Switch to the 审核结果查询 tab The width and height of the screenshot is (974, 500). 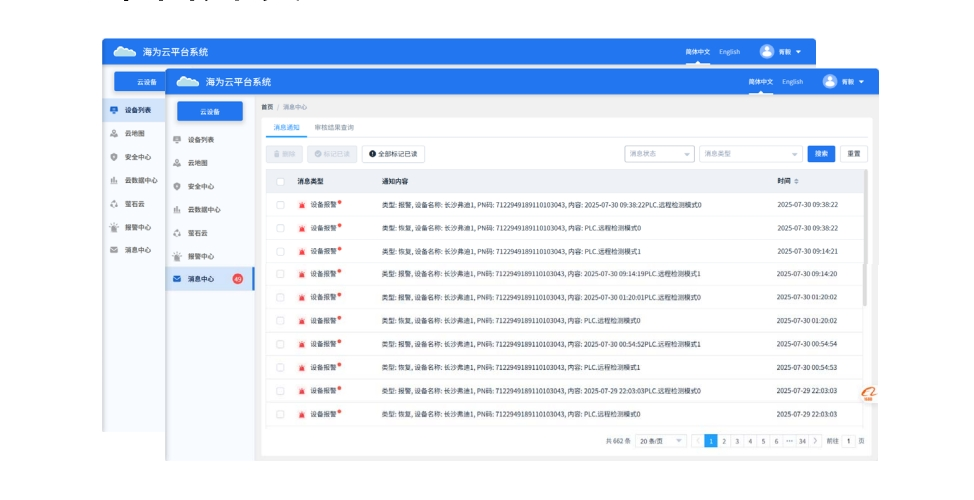334,127
